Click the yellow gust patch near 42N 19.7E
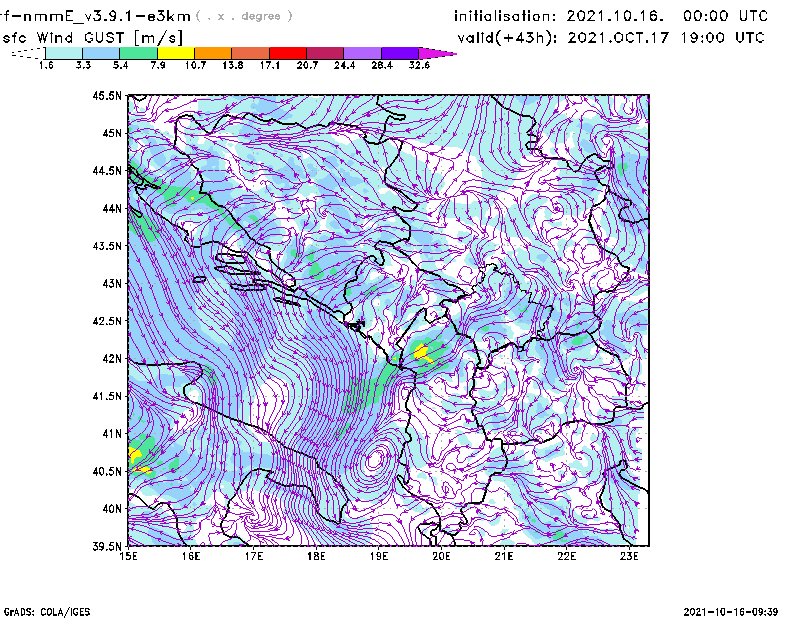Viewport: 800px width, 618px height. (x=421, y=350)
